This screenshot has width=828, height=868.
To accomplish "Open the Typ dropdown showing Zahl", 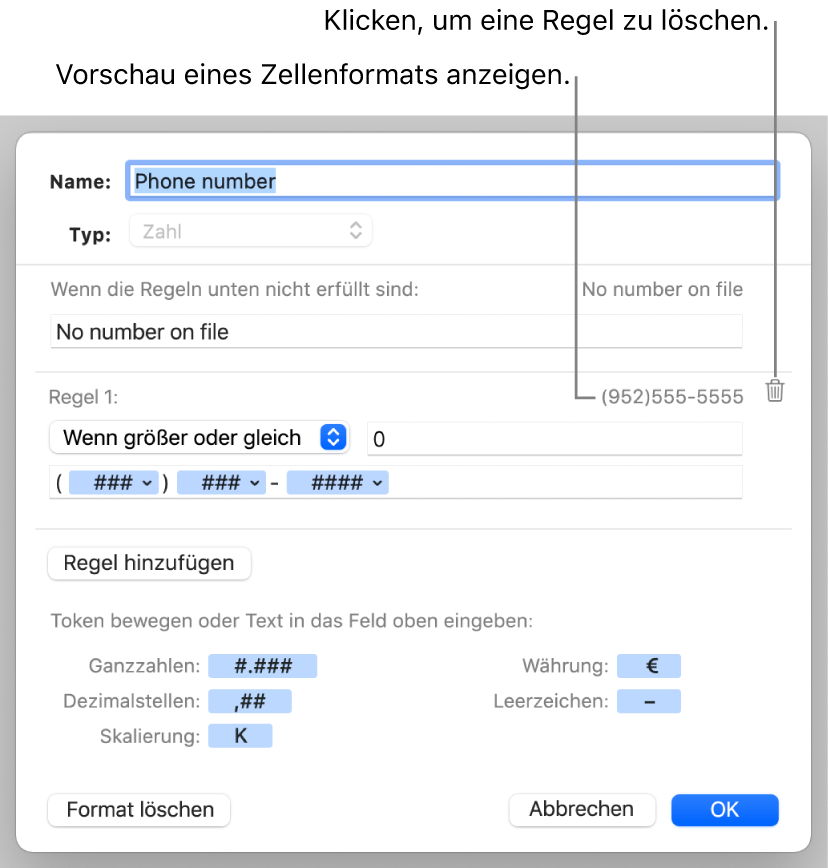I will coord(250,232).
